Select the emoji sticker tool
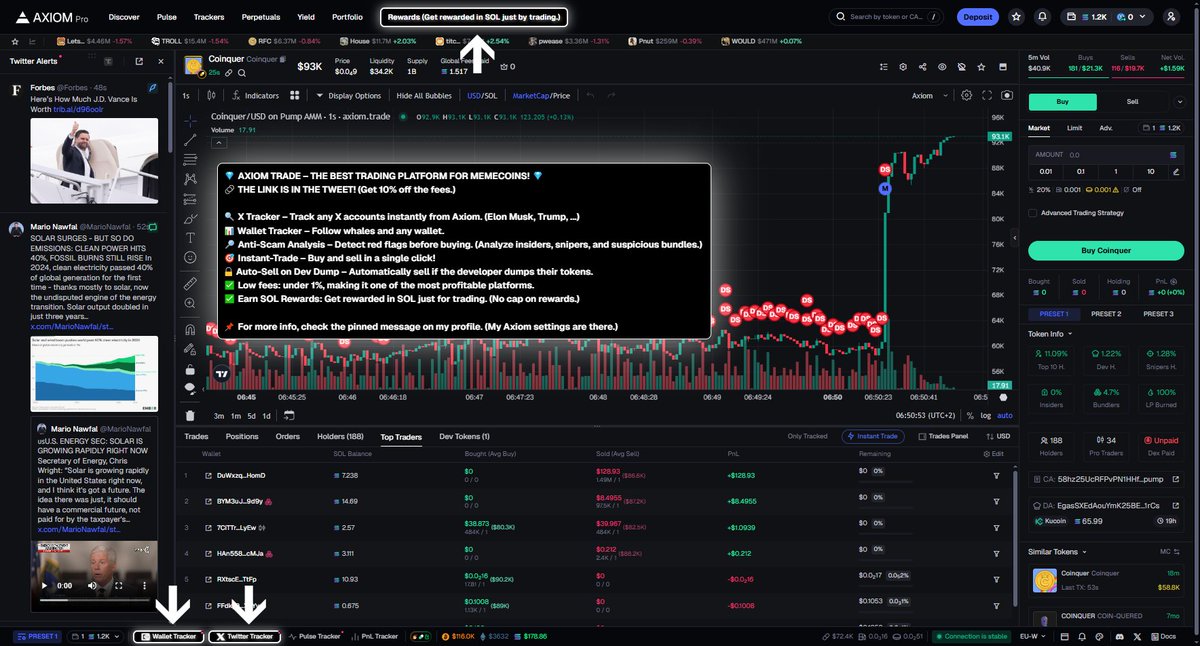 pos(190,258)
